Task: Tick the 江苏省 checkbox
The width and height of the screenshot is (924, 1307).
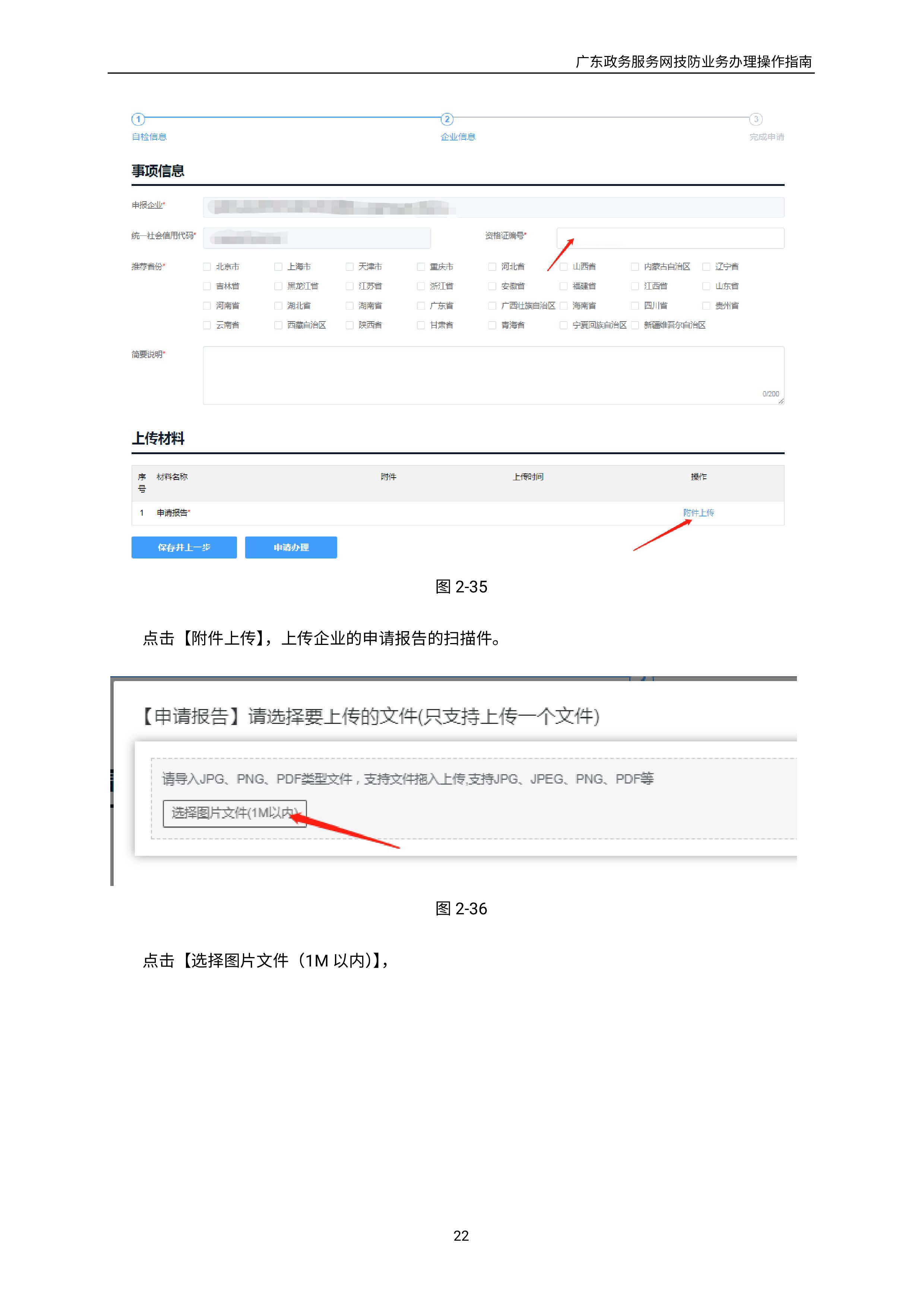Action: [349, 286]
